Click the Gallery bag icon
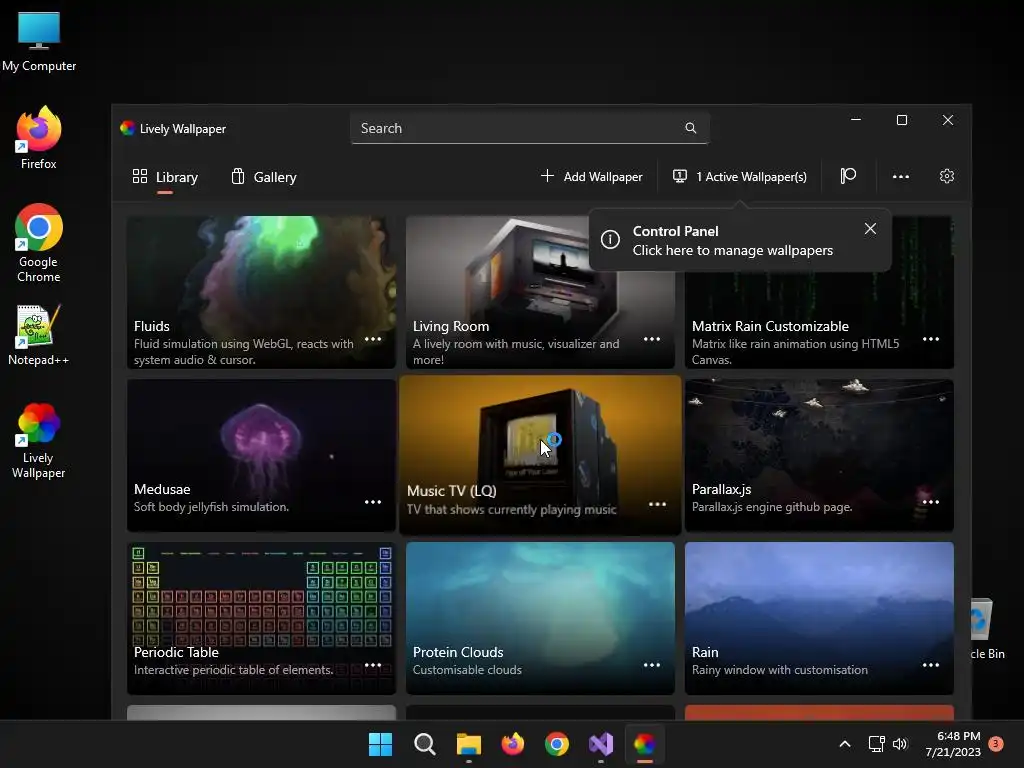The image size is (1024, 768). (238, 176)
